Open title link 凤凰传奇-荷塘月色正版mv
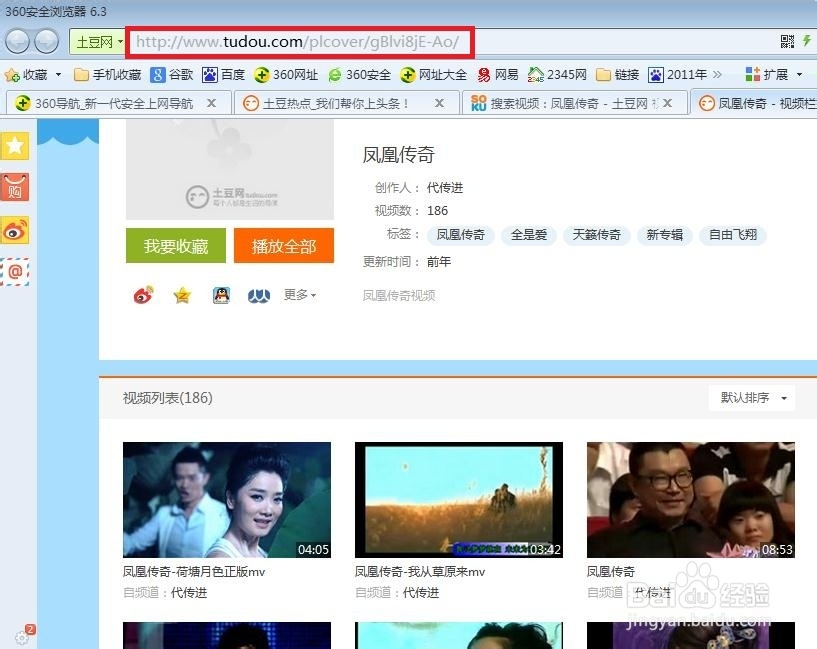Viewport: 817px width, 649px height. (x=194, y=572)
